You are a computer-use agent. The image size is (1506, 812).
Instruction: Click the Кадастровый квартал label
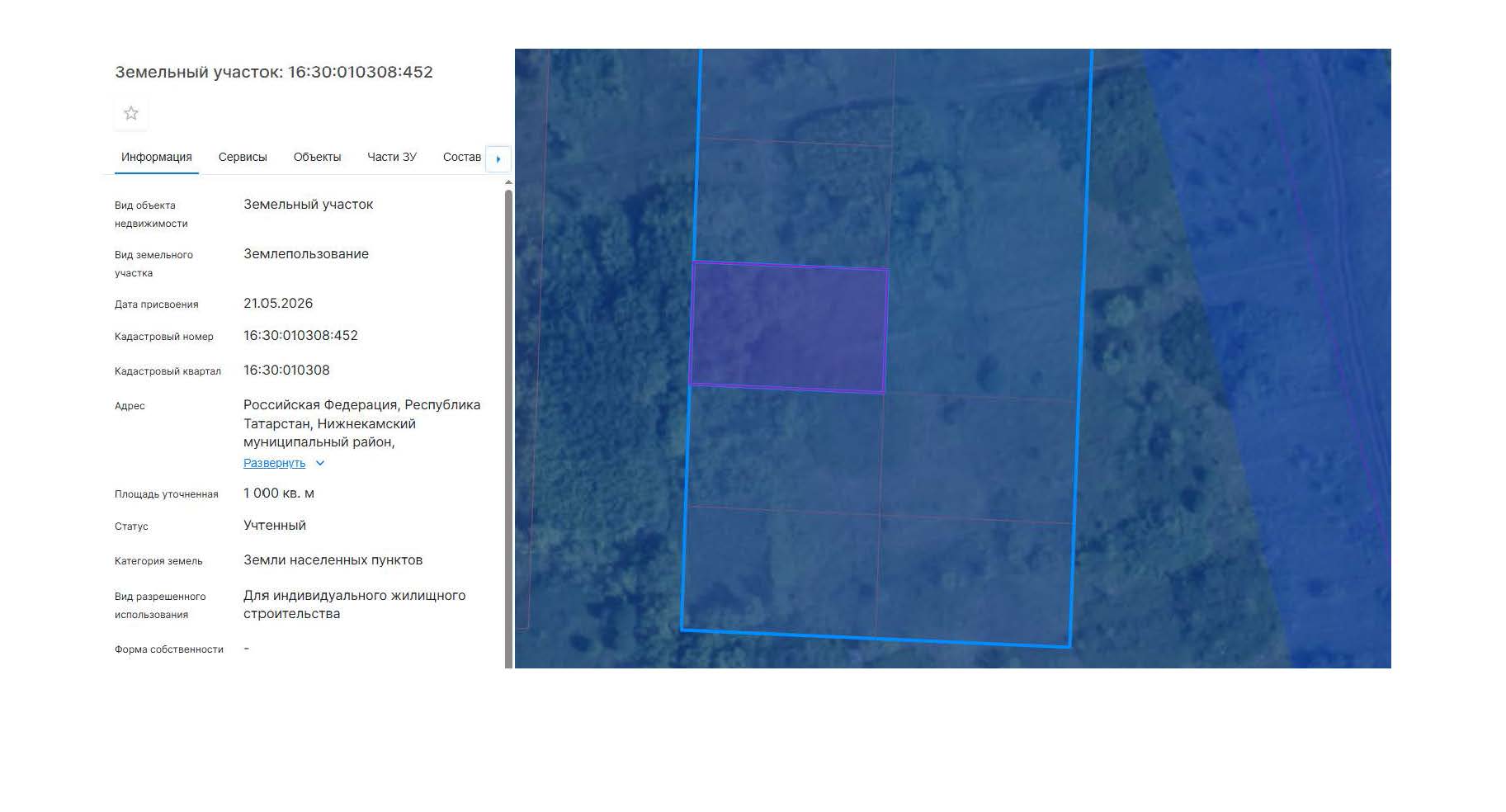[x=168, y=371]
